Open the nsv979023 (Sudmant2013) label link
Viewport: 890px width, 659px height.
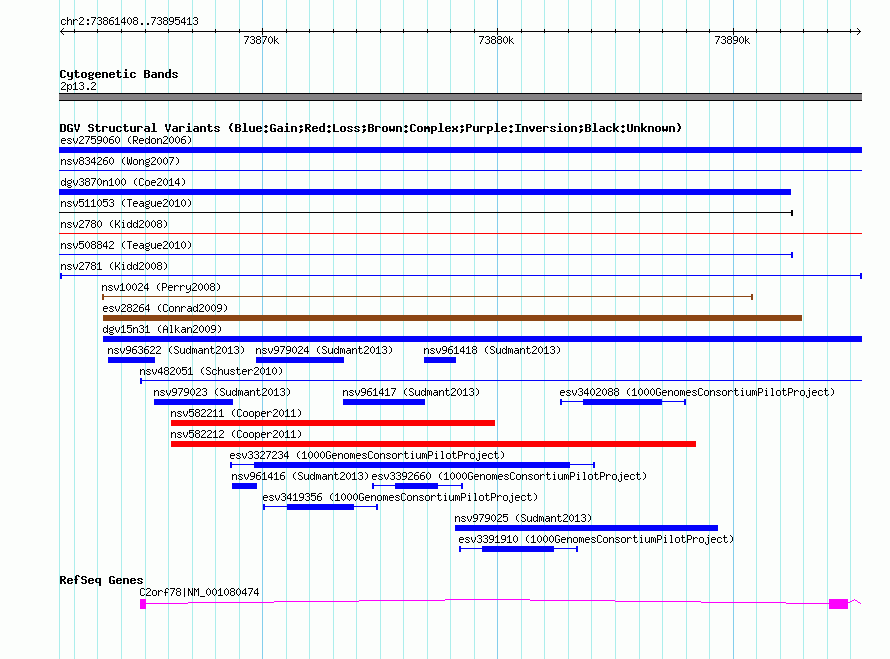pos(222,392)
